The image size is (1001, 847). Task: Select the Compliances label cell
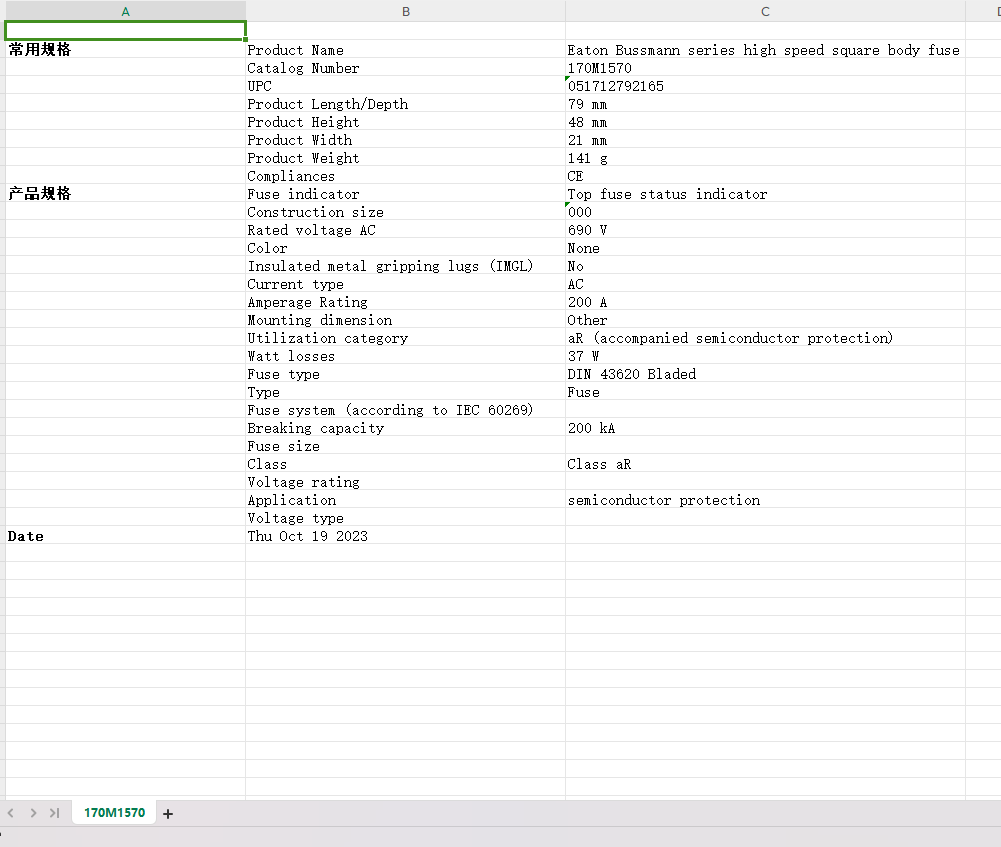405,176
